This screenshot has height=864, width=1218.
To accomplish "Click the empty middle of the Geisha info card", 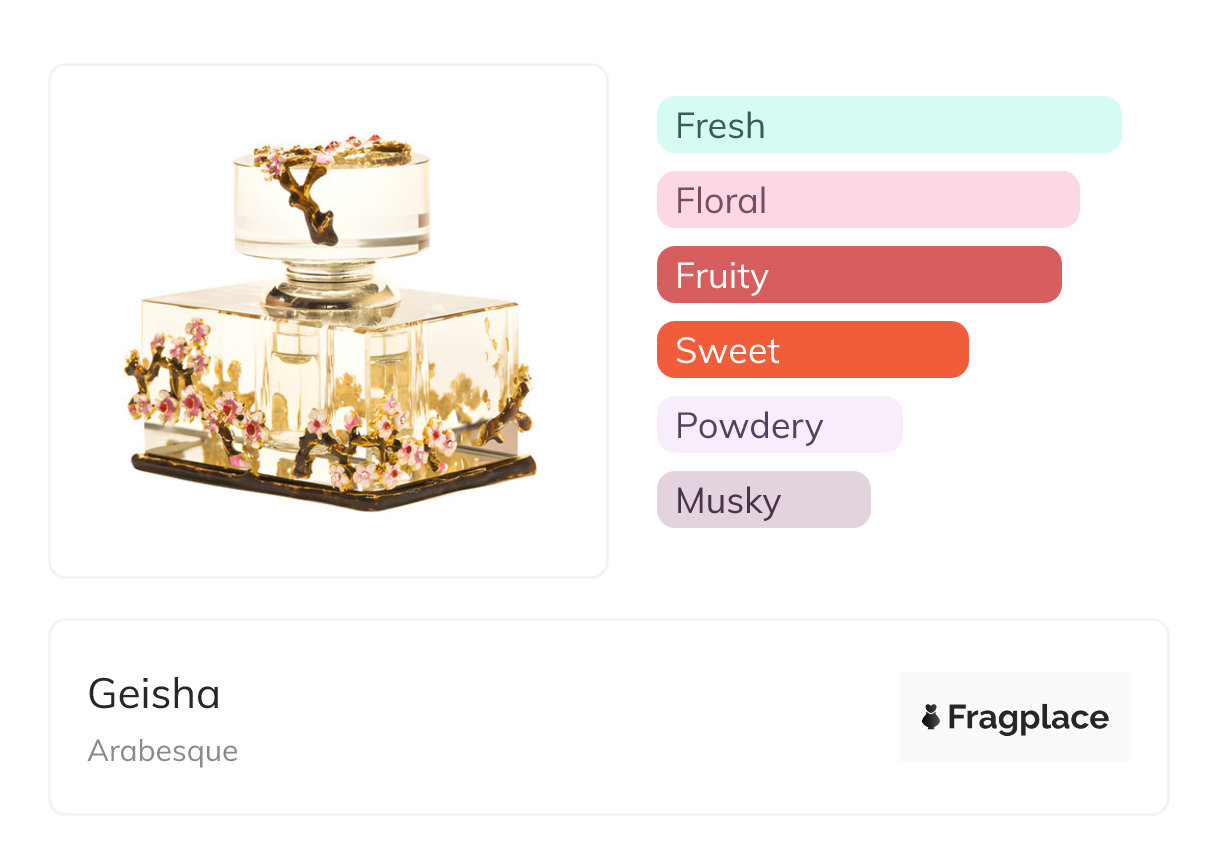I will point(560,717).
